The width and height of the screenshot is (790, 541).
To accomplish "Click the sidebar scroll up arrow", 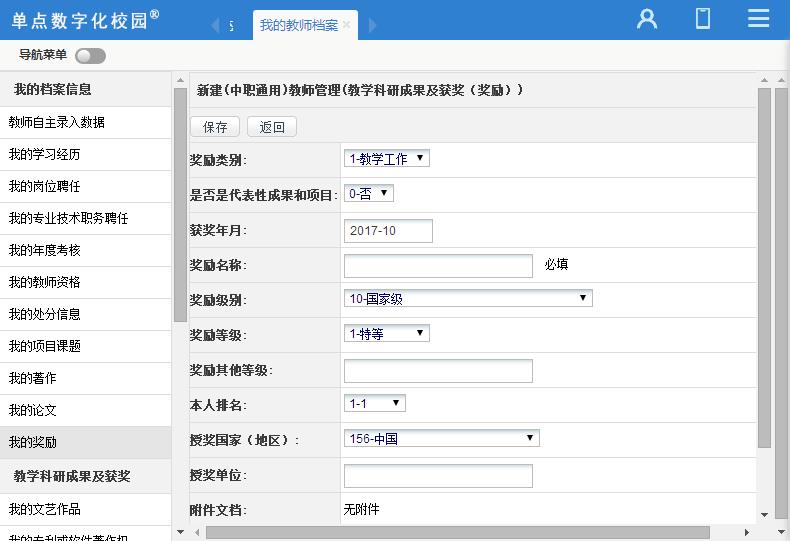I will tap(180, 80).
